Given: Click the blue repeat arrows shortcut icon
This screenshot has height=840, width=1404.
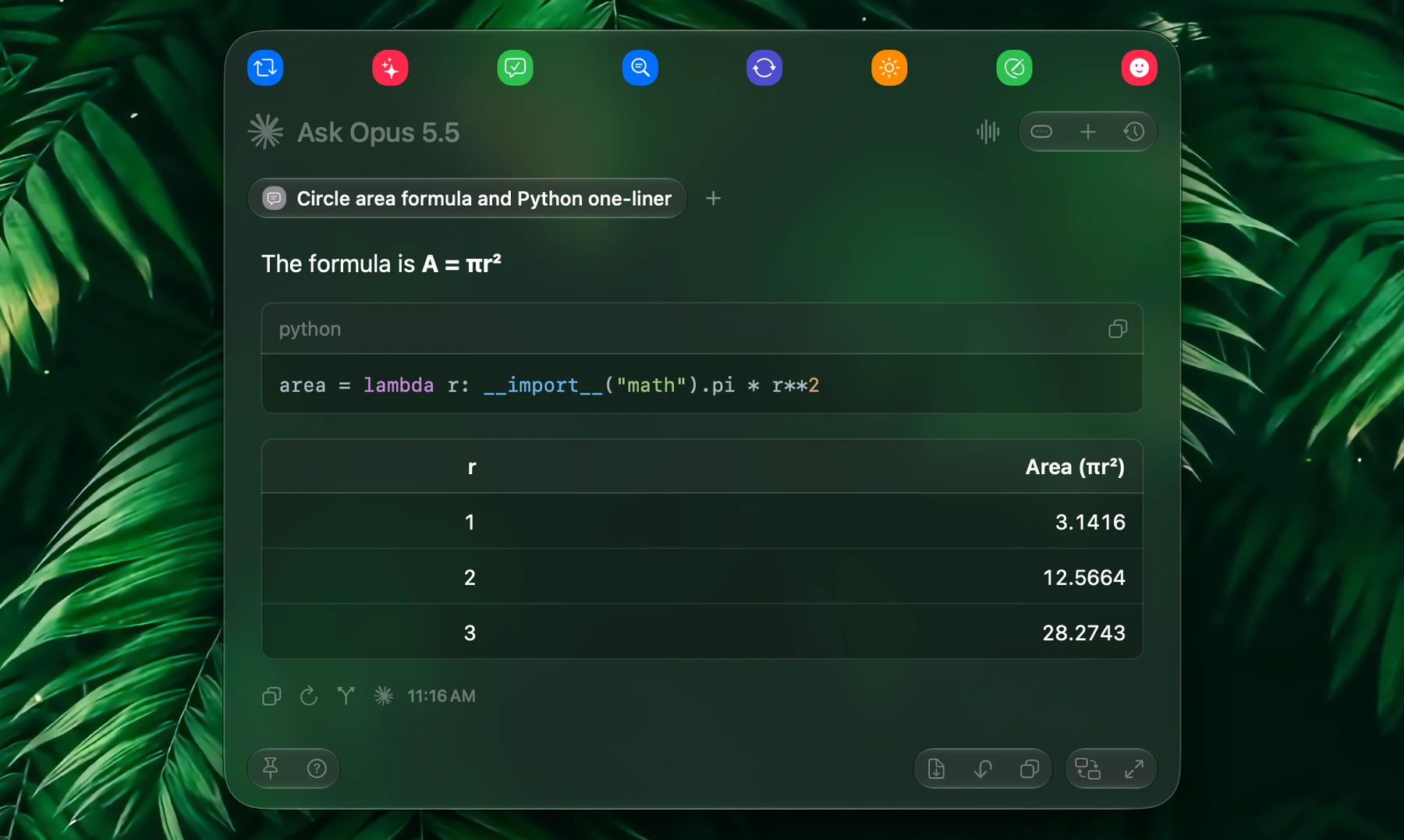Looking at the screenshot, I should click(265, 68).
